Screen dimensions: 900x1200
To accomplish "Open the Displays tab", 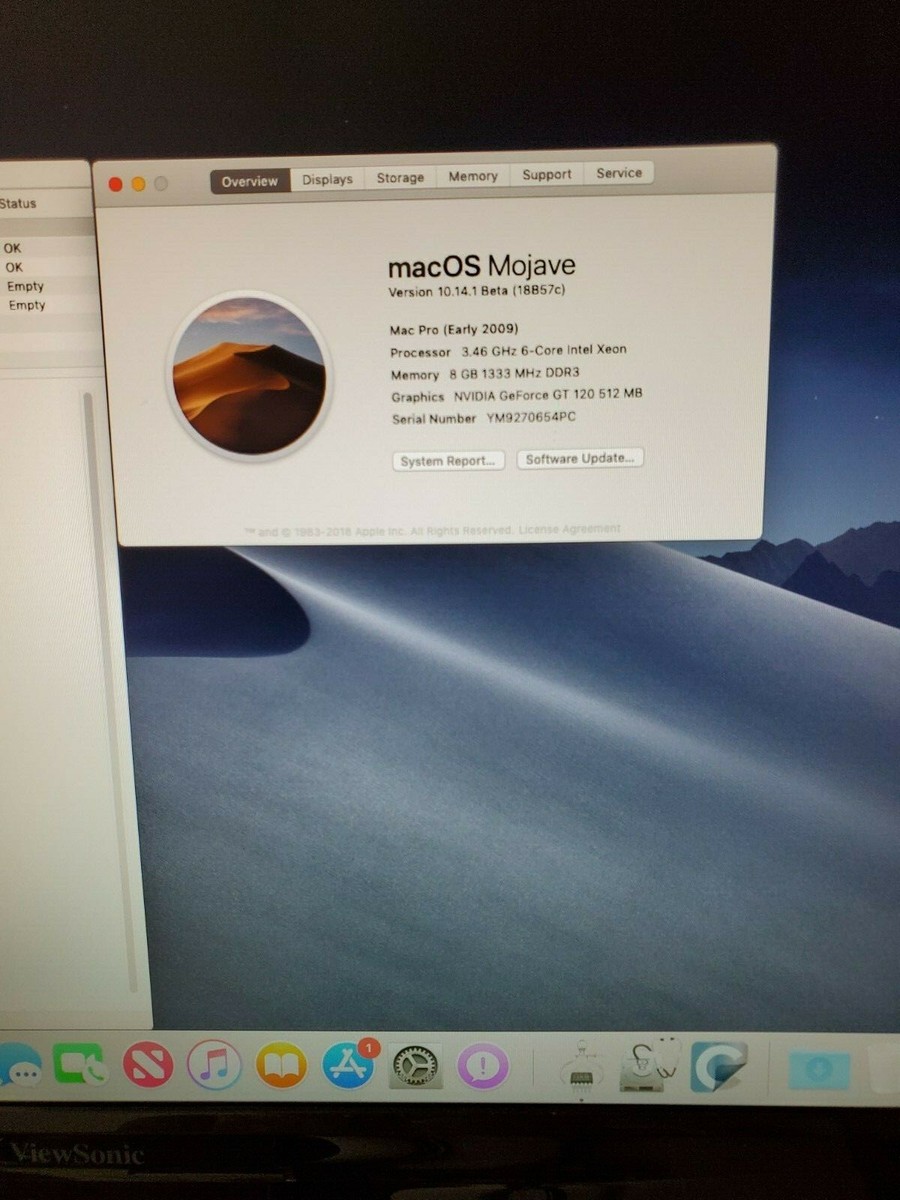I will 327,179.
